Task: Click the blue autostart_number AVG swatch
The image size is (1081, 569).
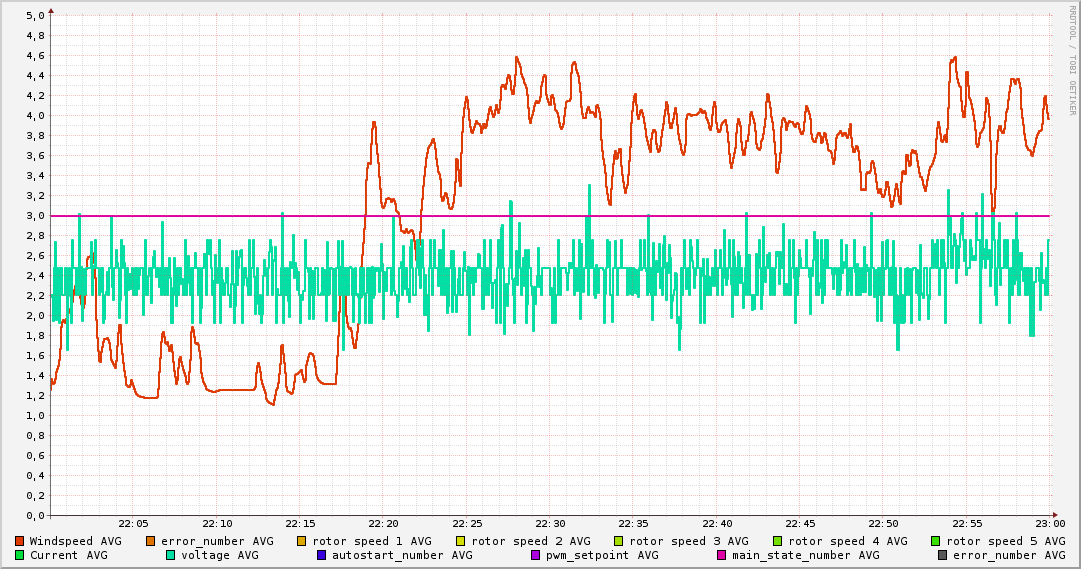Action: pyautogui.click(x=321, y=555)
